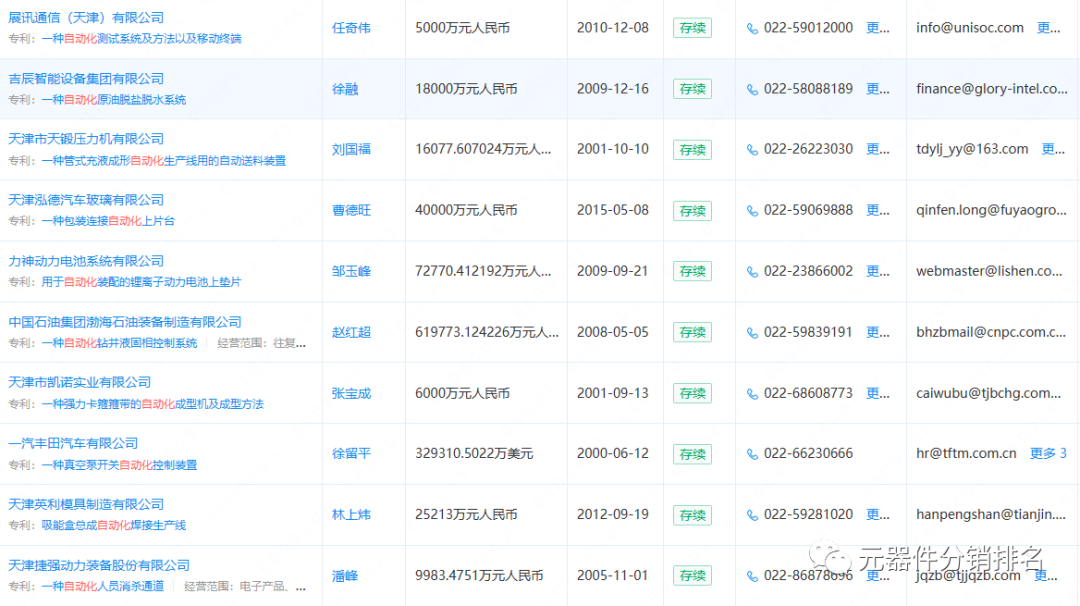Expand 更多 3 emails for hr@tftm.com.cn

(x=1048, y=454)
